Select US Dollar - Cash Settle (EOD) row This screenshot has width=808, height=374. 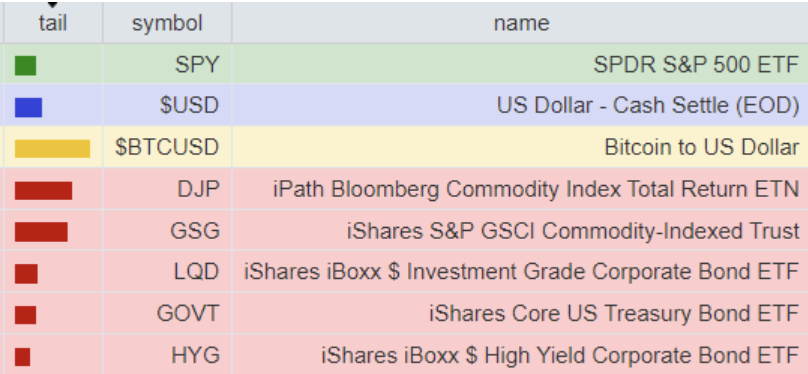click(404, 106)
